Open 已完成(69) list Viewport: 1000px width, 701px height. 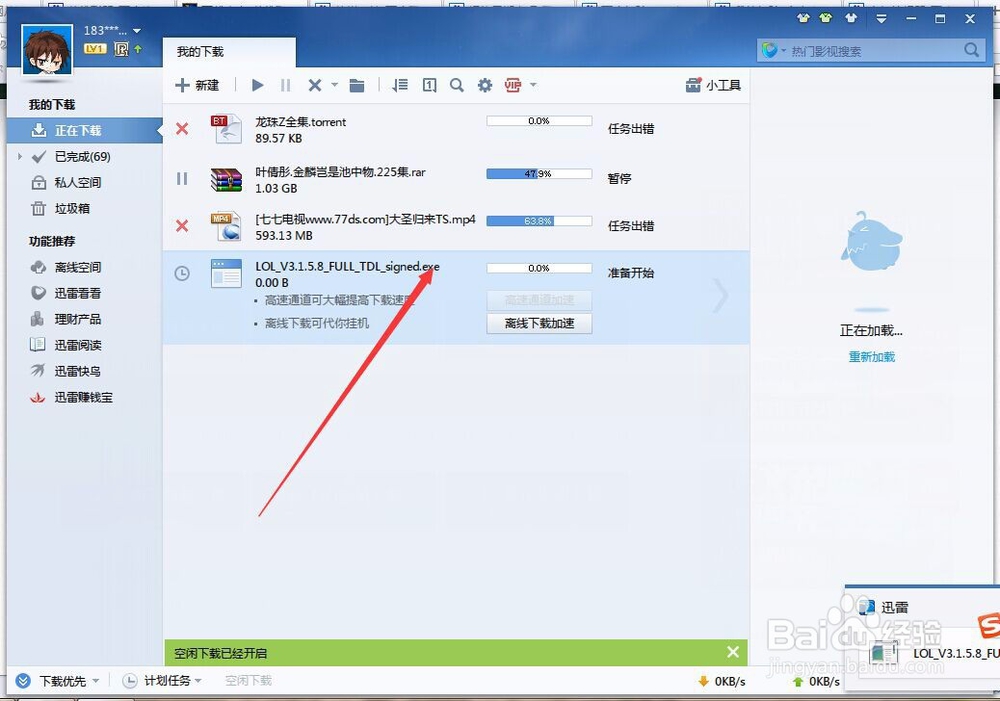pos(82,156)
